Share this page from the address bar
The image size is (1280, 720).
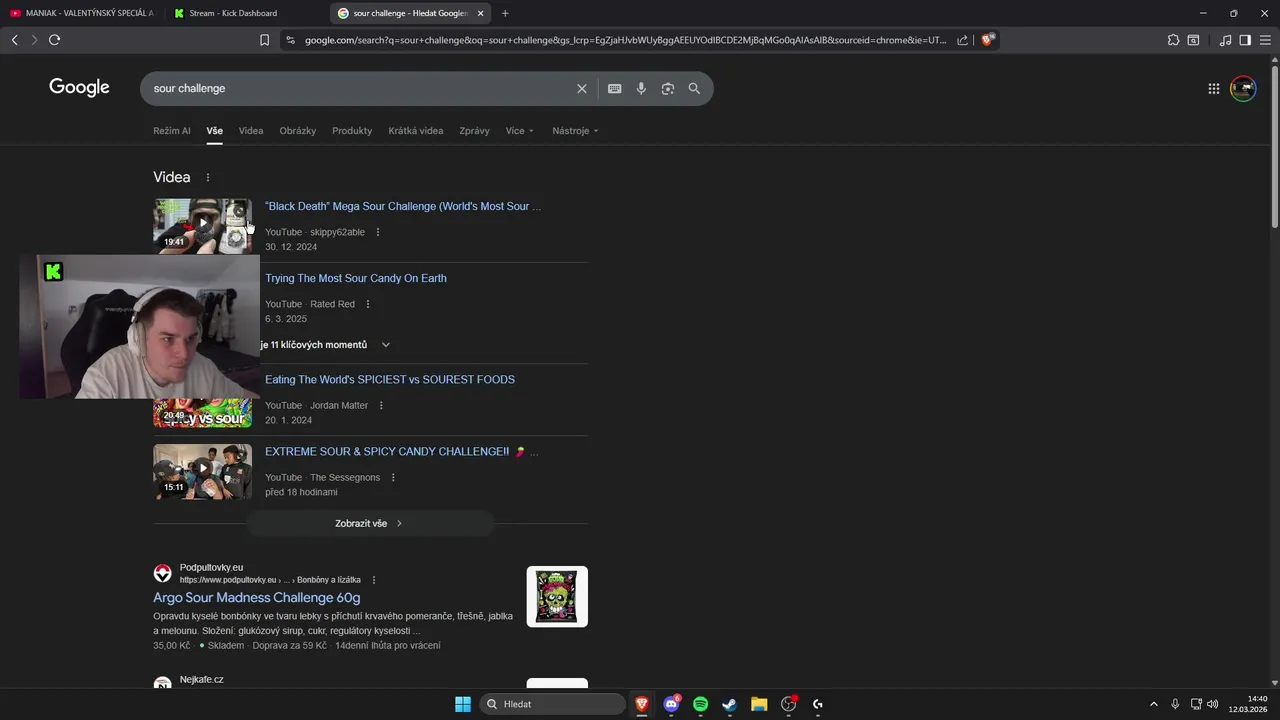(x=962, y=40)
